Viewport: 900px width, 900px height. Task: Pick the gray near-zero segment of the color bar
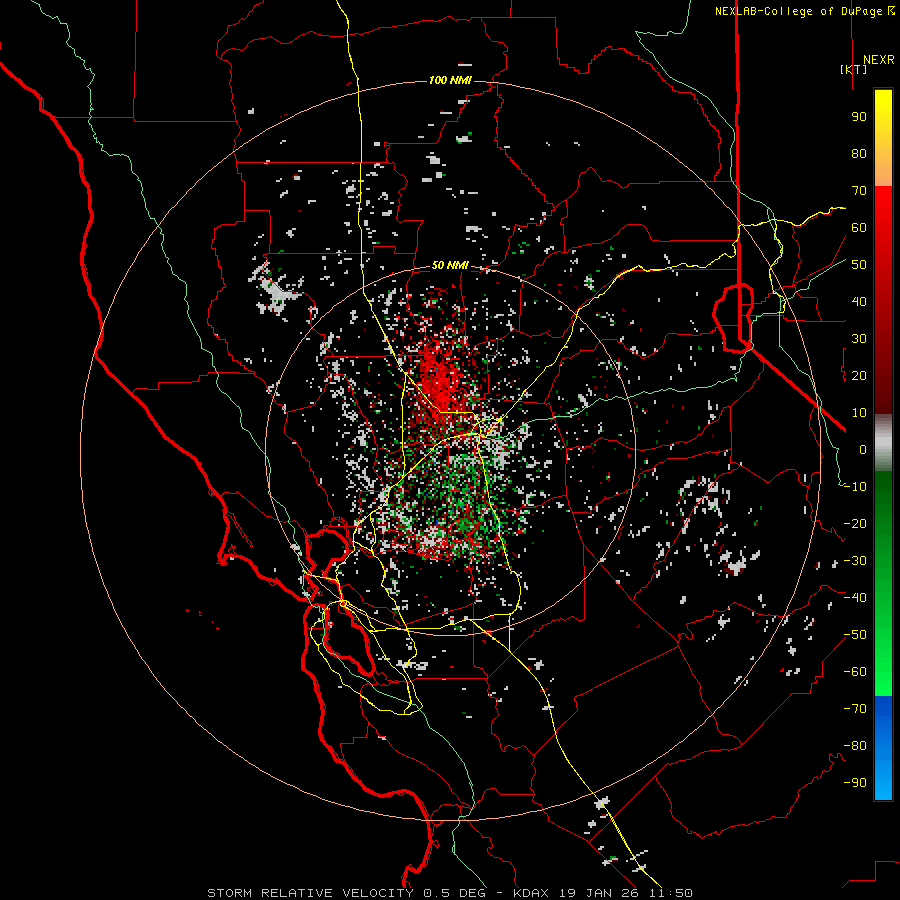click(883, 443)
